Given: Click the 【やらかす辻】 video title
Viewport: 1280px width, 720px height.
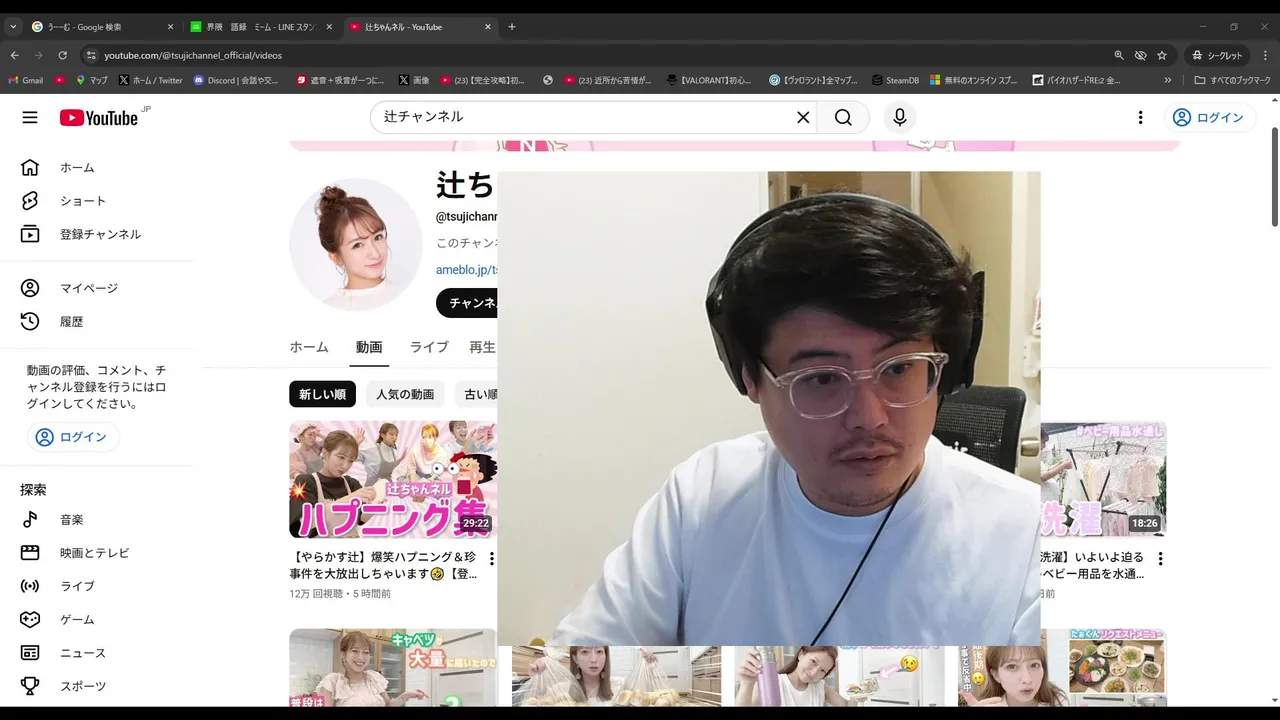Looking at the screenshot, I should [383, 565].
